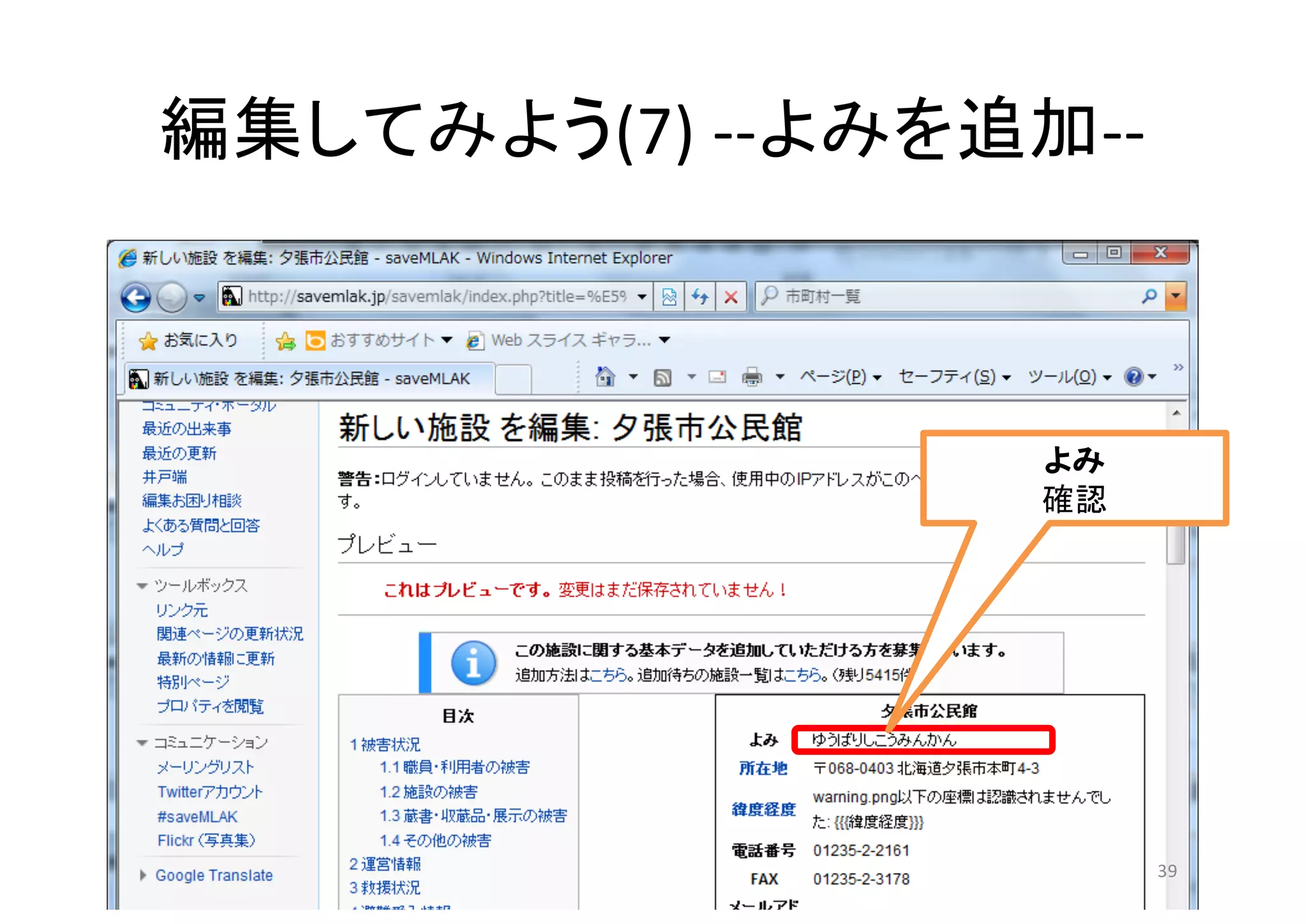Viewport: 1307px width, 924px height.
Task: Click the Favorites star icon
Action: [148, 341]
